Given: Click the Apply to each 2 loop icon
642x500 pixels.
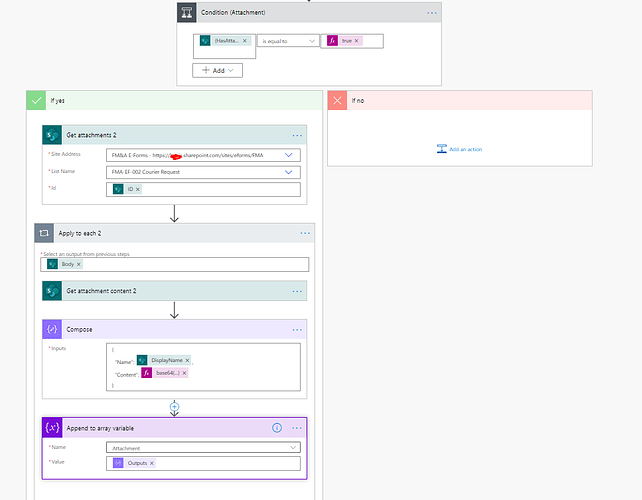Looking at the screenshot, I should tap(44, 233).
